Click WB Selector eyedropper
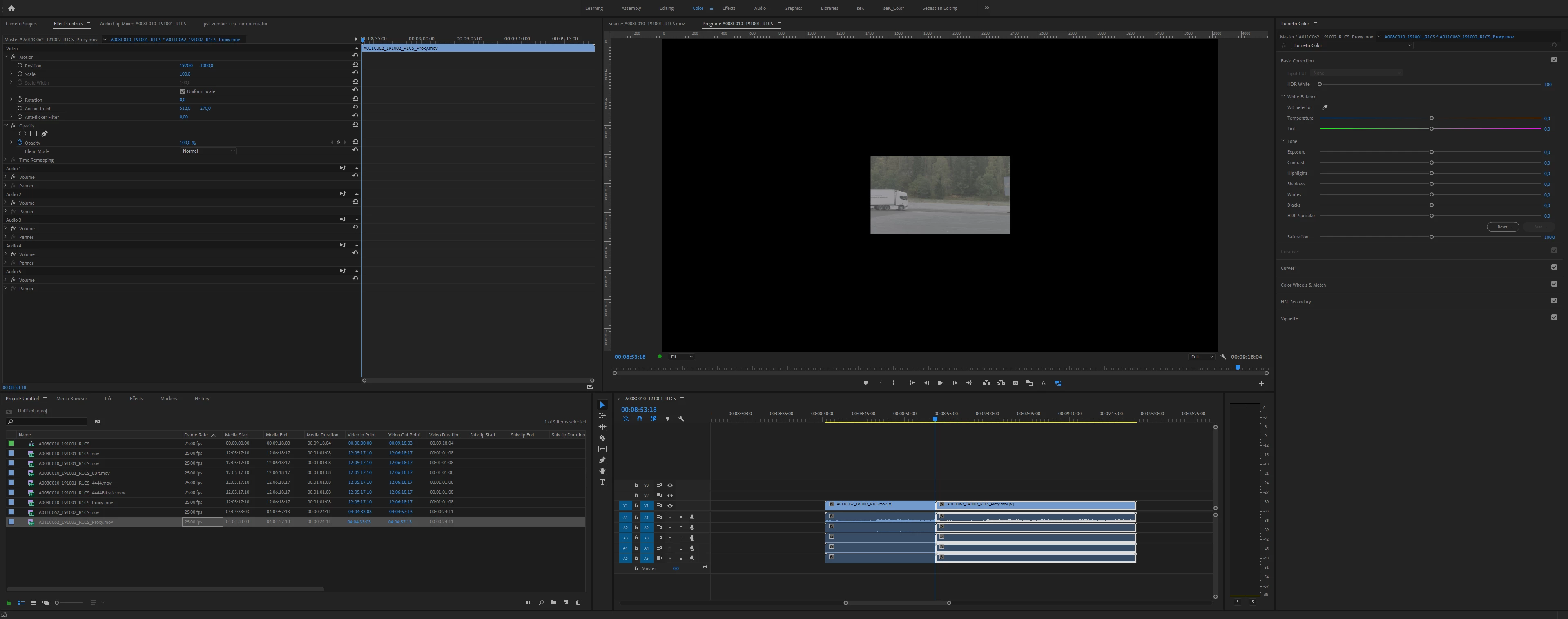 1325,107
